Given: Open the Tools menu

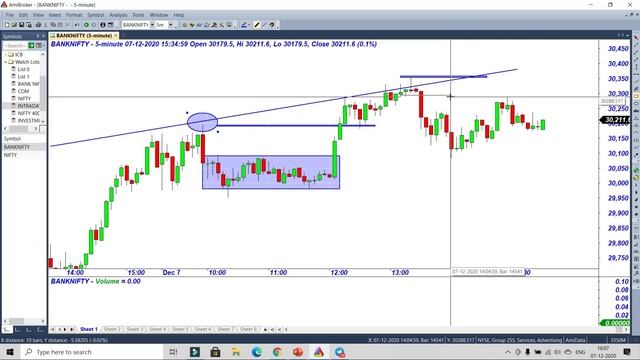Looking at the screenshot, I should [138, 15].
